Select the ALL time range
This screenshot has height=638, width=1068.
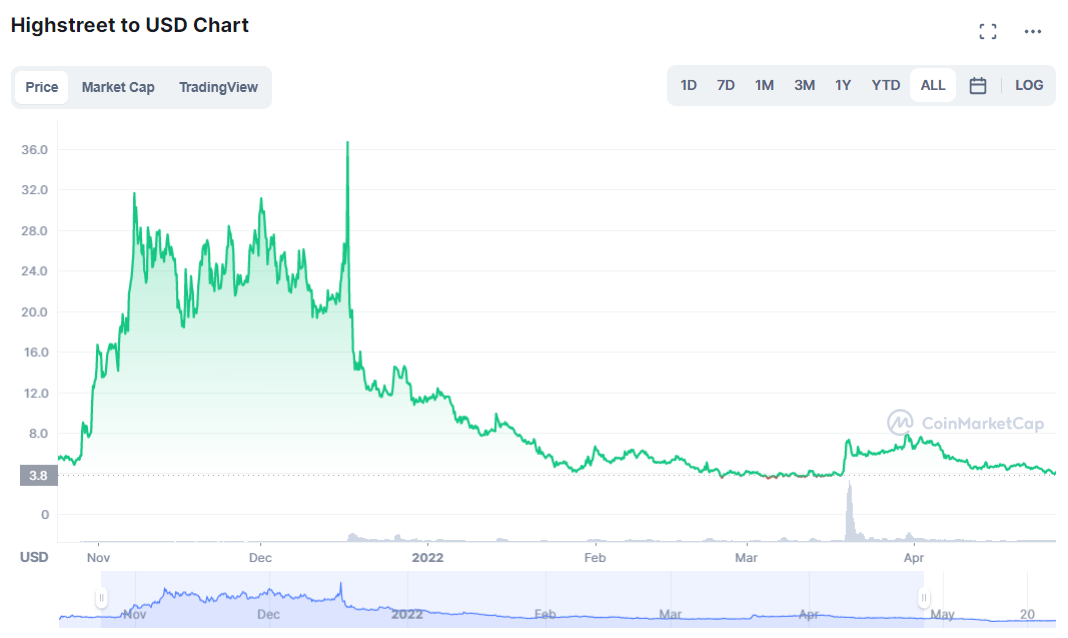pyautogui.click(x=932, y=85)
